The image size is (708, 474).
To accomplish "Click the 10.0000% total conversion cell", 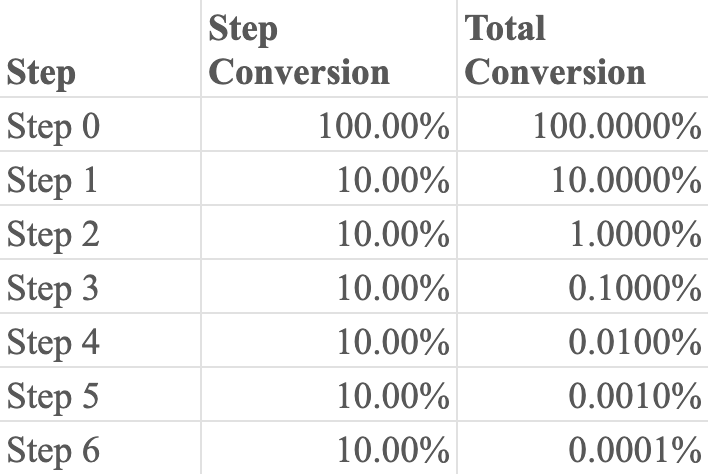I will click(625, 181).
